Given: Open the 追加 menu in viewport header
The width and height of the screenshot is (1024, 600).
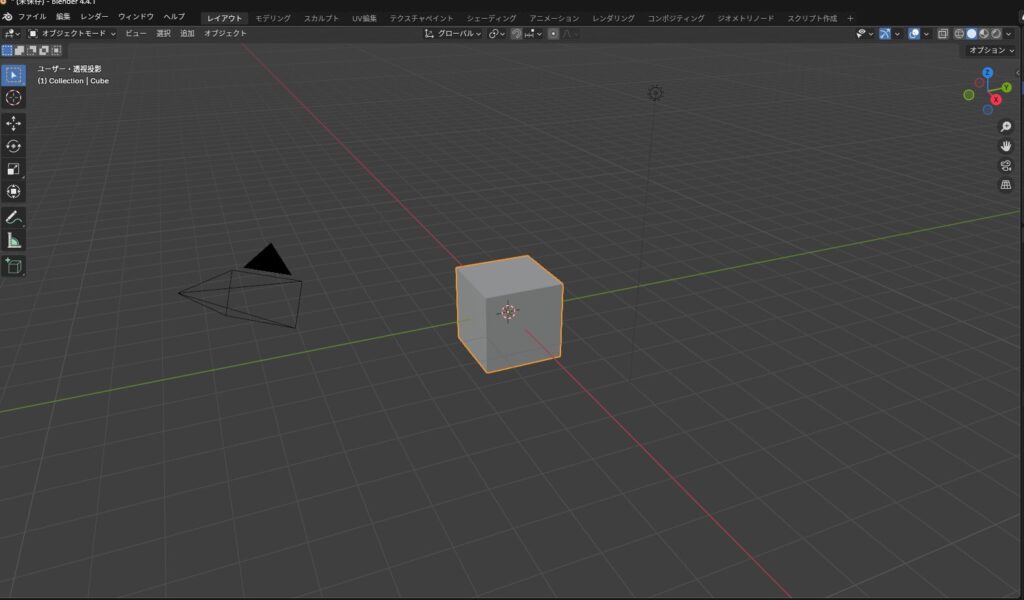Looking at the screenshot, I should pyautogui.click(x=187, y=33).
